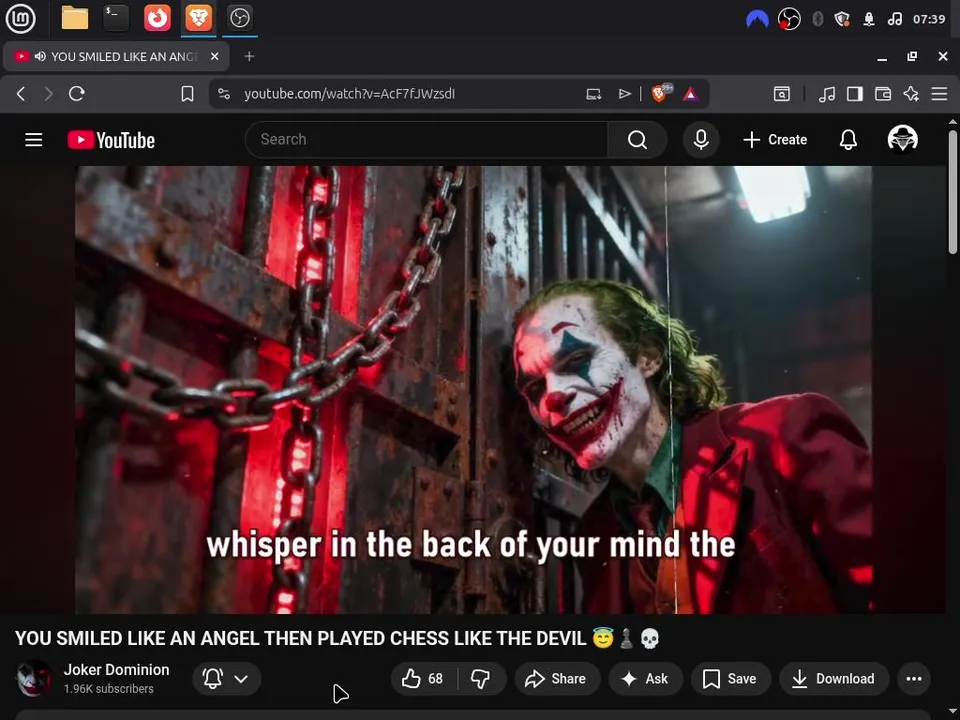Open the security shield tray icon

(x=842, y=20)
